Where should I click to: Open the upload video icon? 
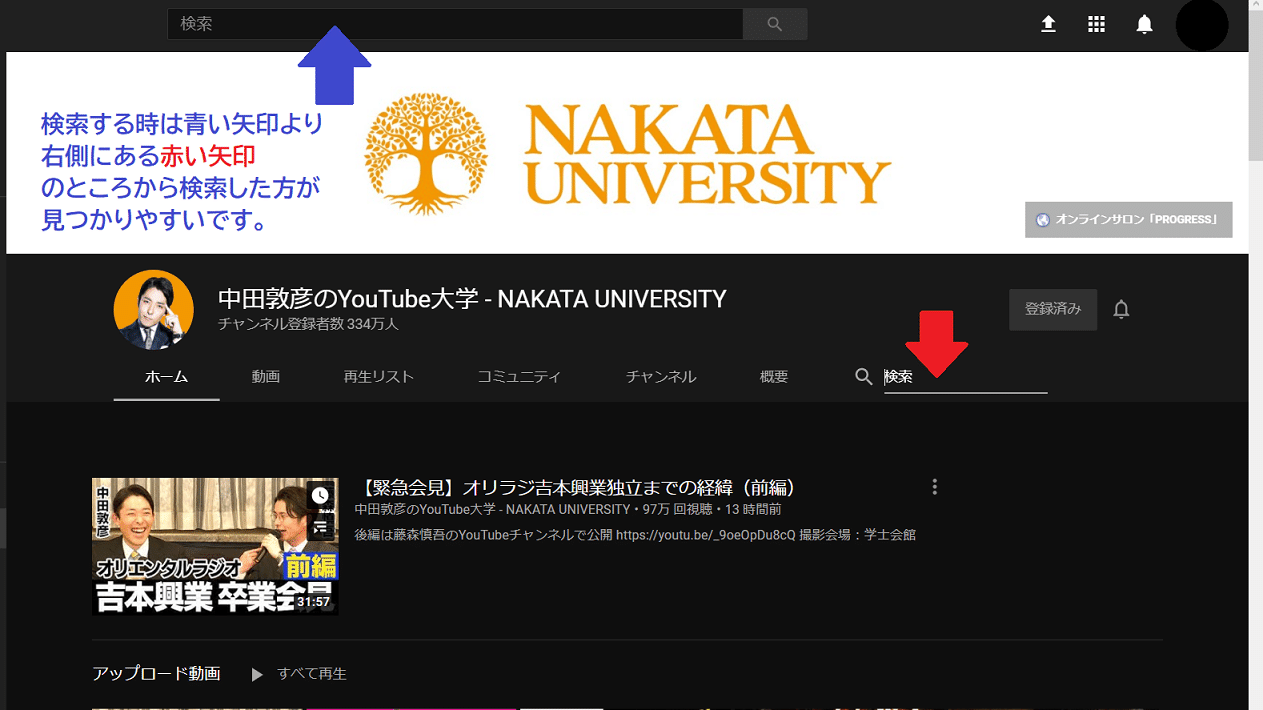pos(1048,24)
